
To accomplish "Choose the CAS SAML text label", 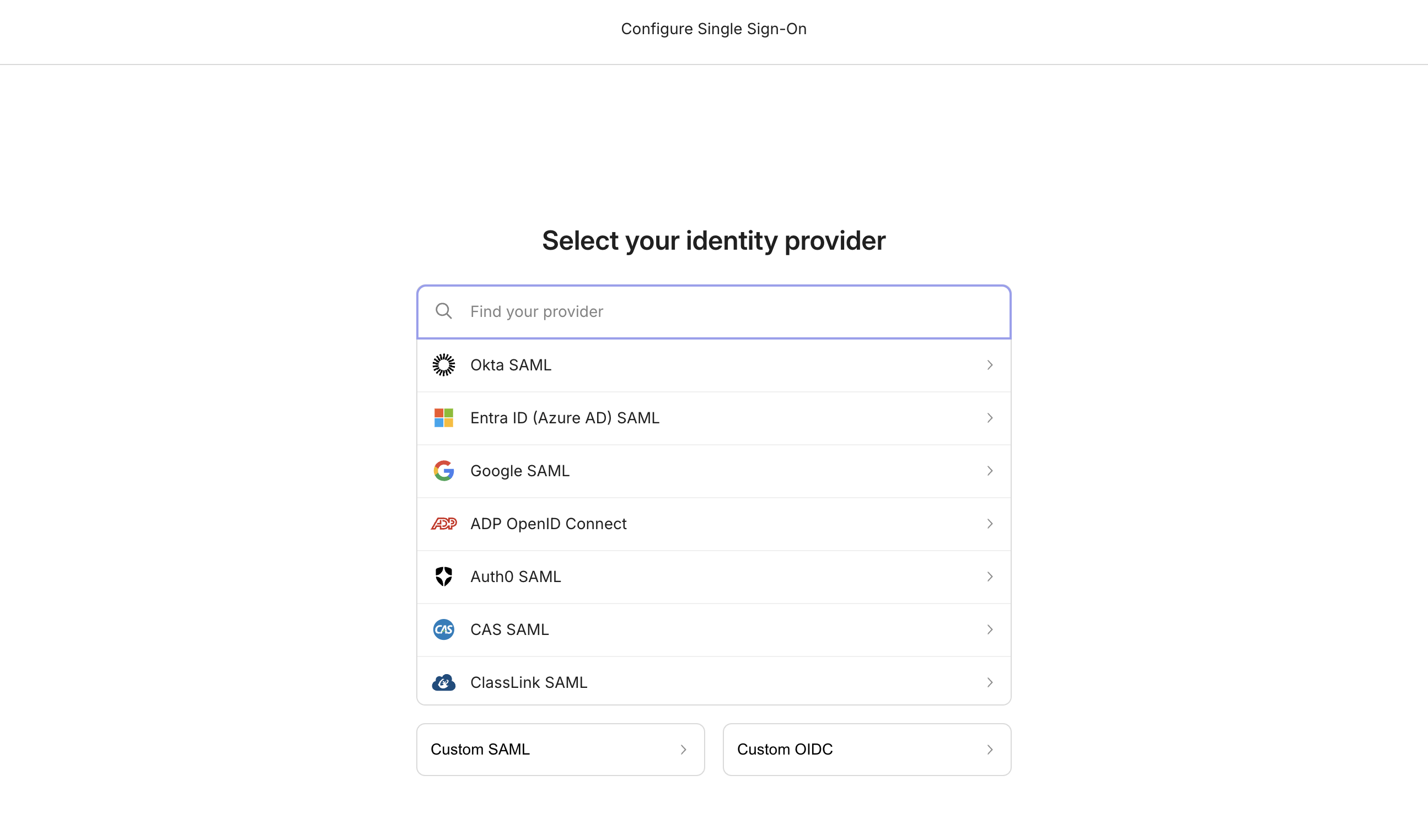I will (x=509, y=629).
